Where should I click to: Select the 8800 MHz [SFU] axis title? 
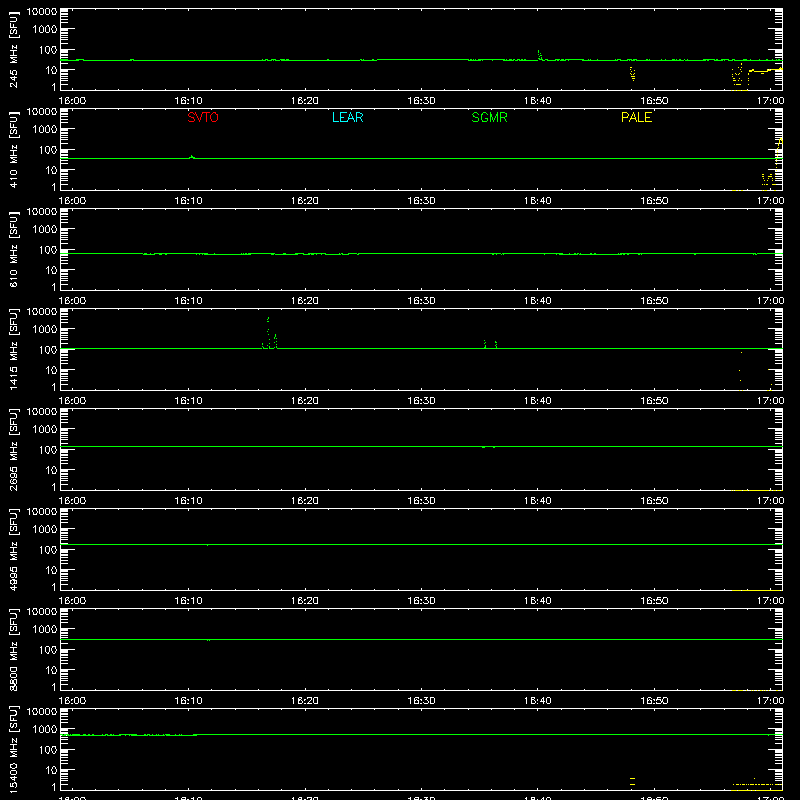click(x=13, y=649)
